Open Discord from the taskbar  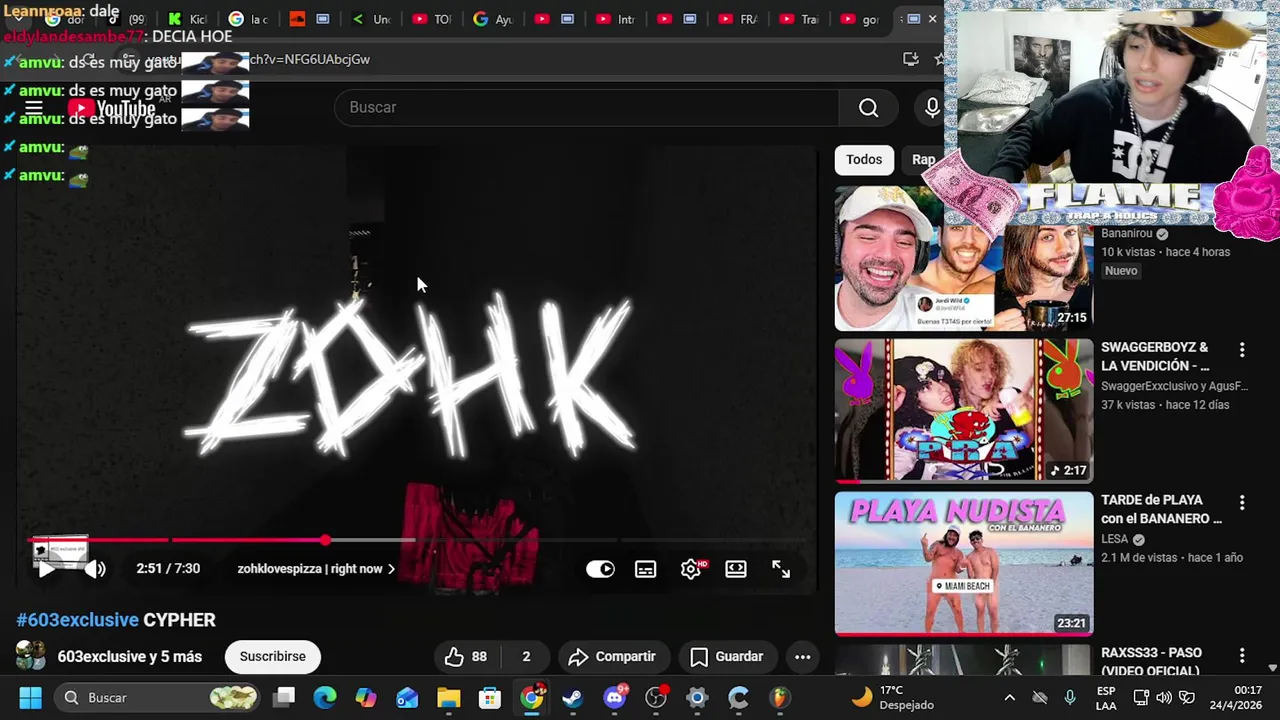[x=615, y=698]
